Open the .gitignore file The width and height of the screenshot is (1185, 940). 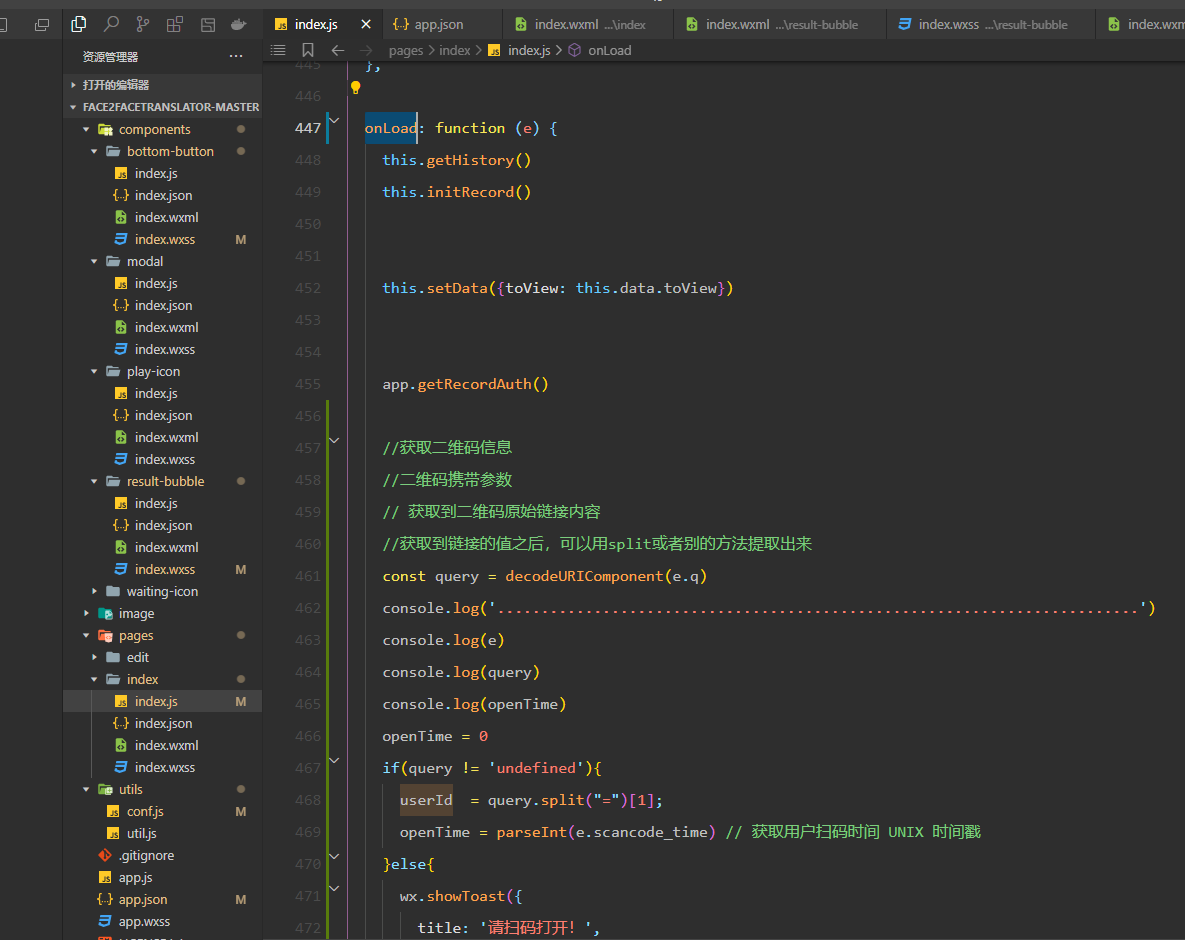pos(146,855)
